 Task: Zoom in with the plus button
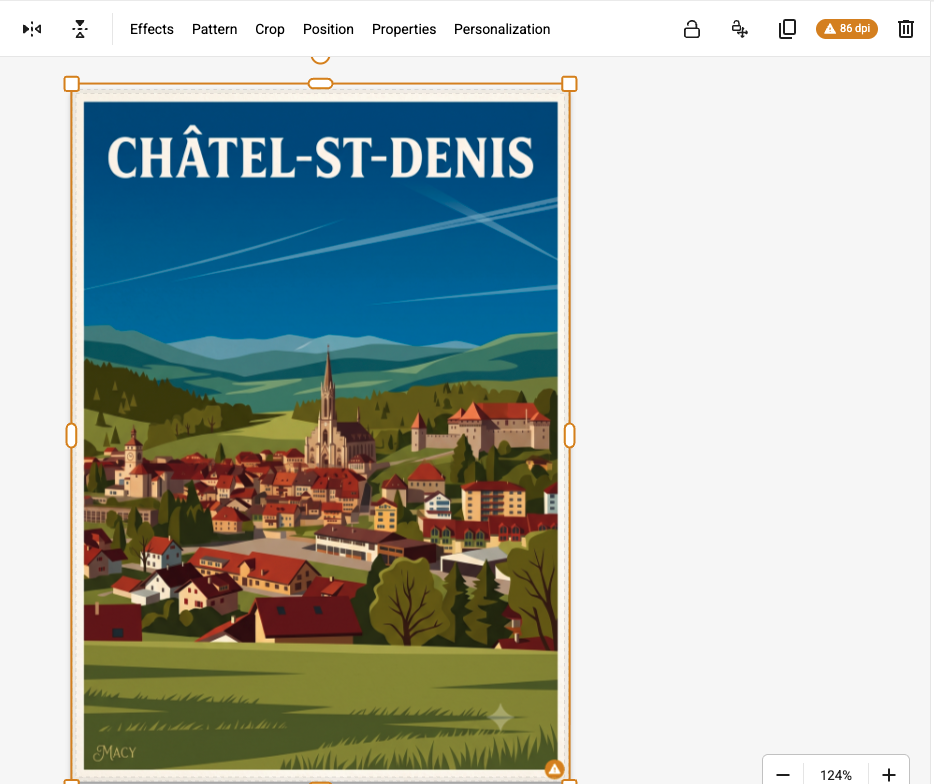click(x=889, y=774)
